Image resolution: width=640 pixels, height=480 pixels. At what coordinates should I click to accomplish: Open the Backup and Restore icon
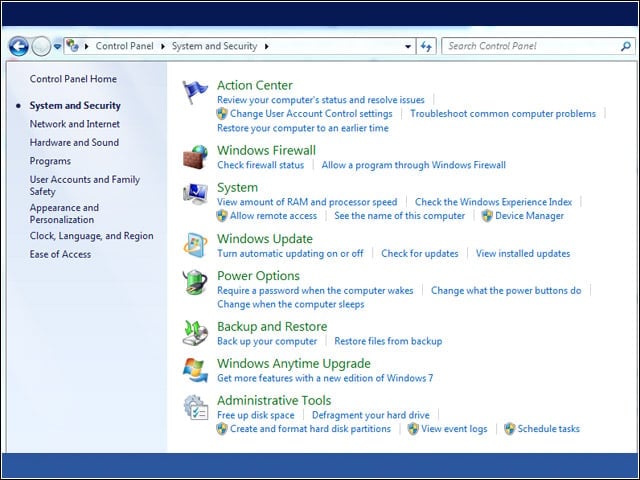pyautogui.click(x=195, y=333)
